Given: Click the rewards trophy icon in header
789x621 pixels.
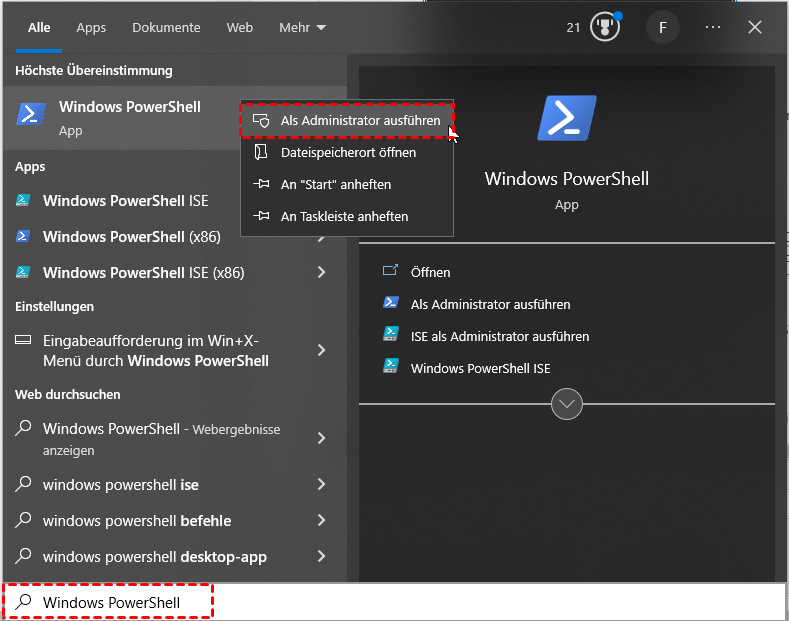Looking at the screenshot, I should point(604,27).
